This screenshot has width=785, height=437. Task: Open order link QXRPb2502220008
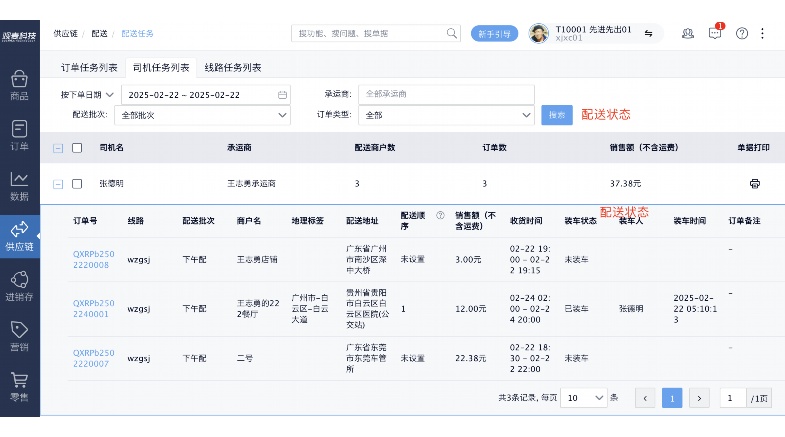tap(94, 259)
